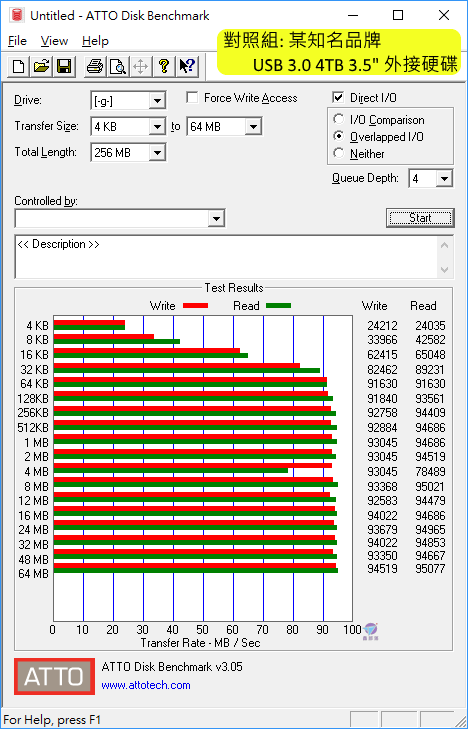Open the Help menu
The image size is (468, 729).
pyautogui.click(x=95, y=41)
